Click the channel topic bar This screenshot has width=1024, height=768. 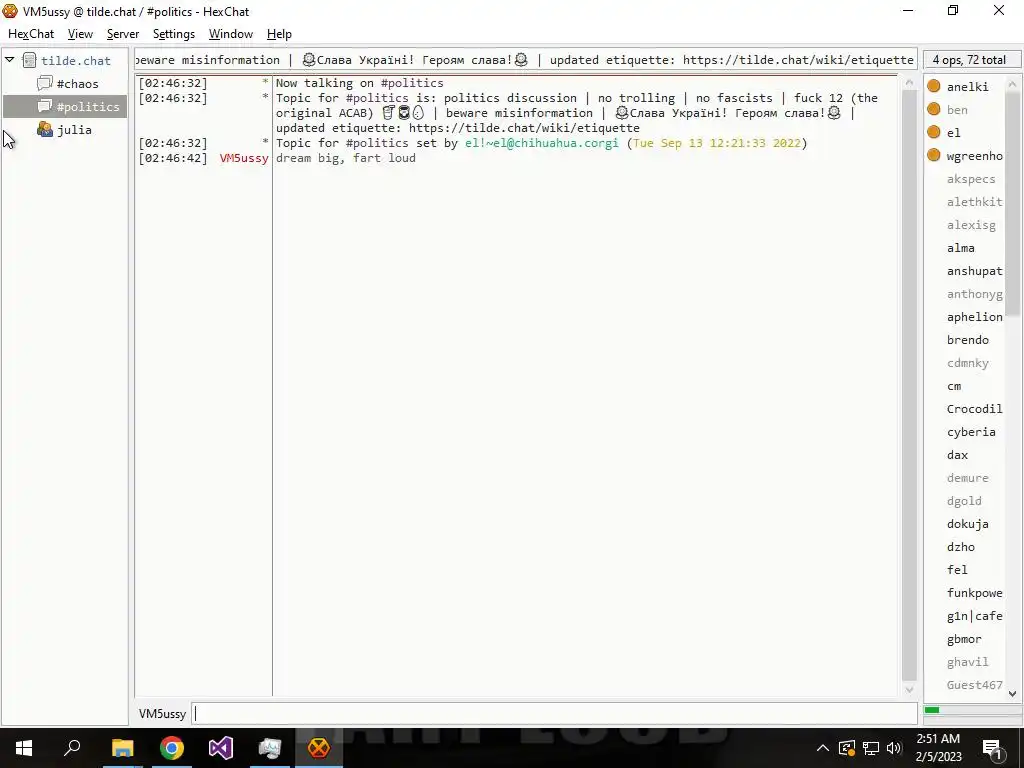click(x=526, y=59)
